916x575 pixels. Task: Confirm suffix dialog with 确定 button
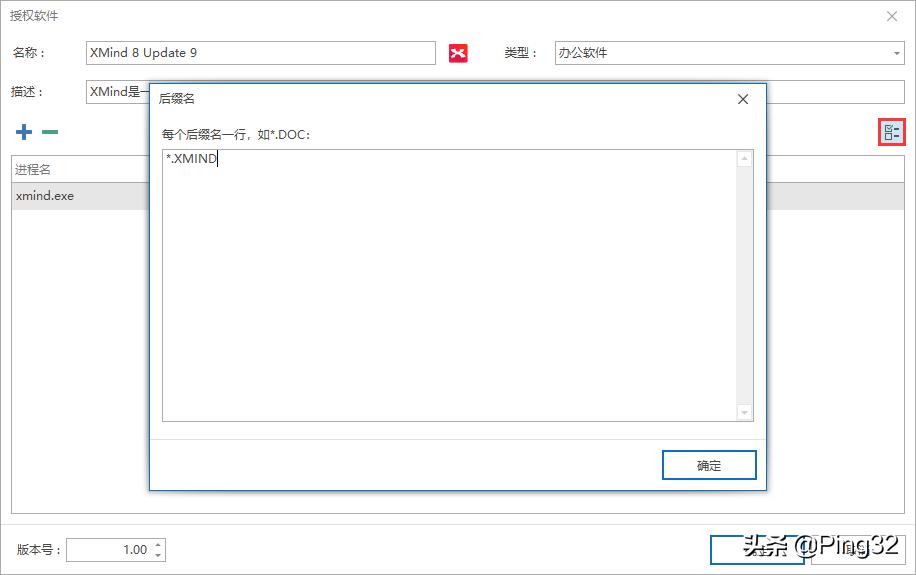[709, 465]
